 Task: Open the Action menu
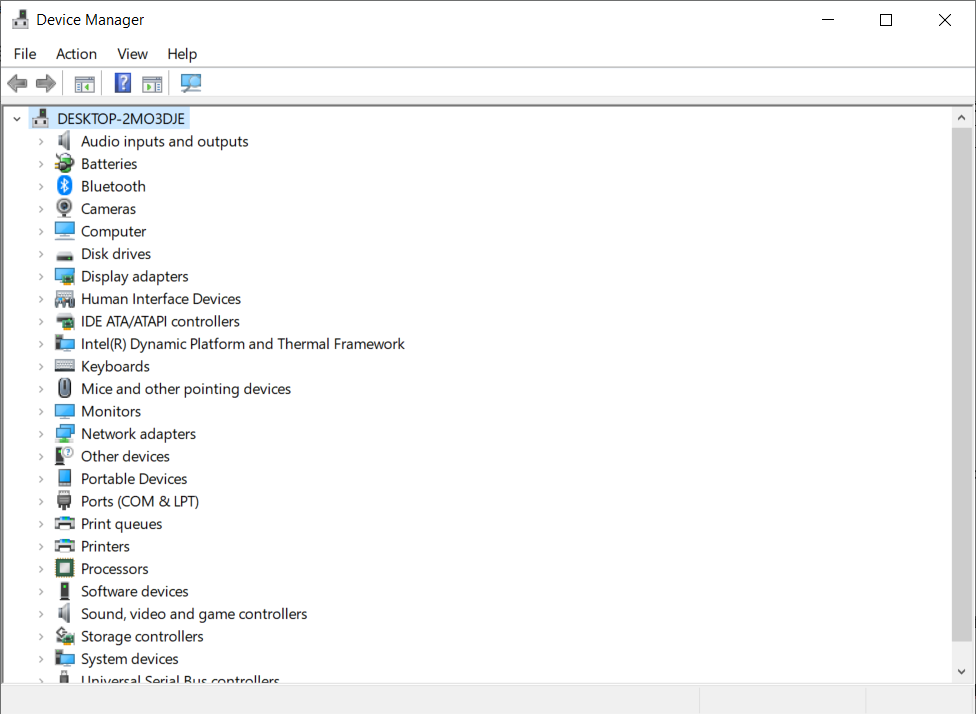tap(77, 54)
